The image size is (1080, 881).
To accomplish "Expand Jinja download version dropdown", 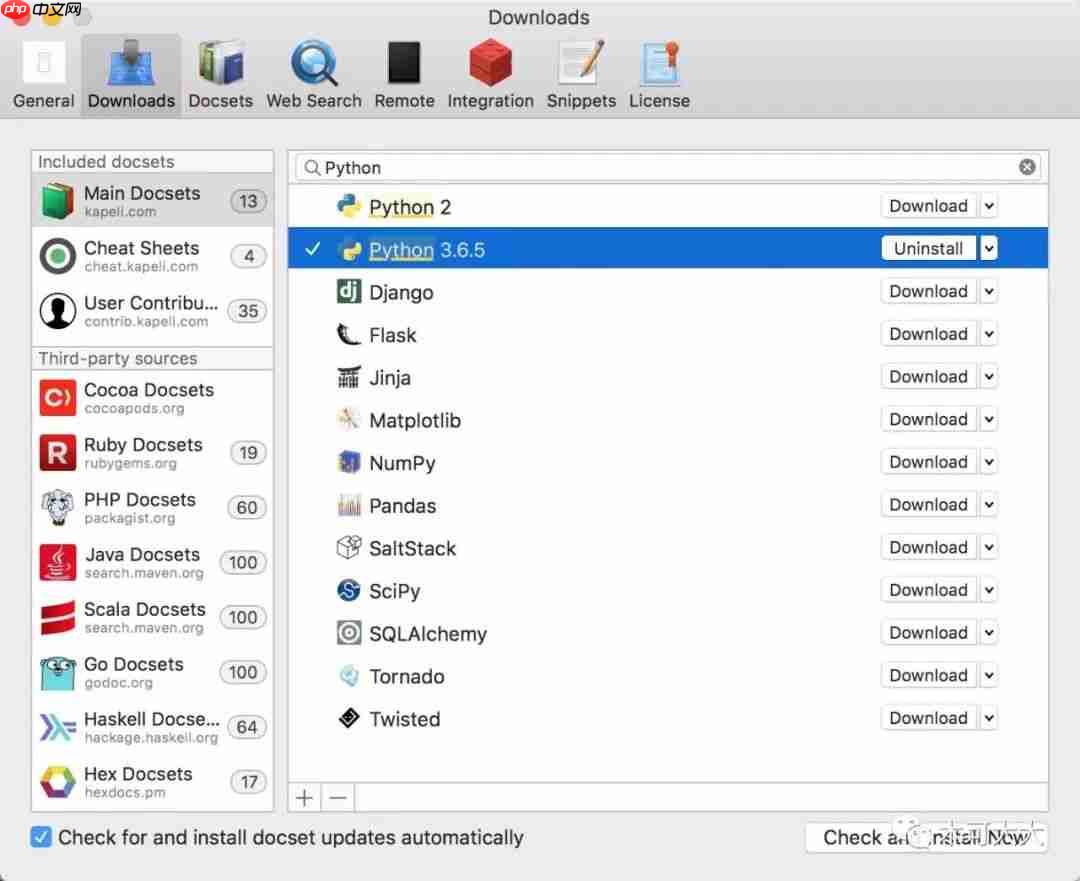I will click(989, 377).
